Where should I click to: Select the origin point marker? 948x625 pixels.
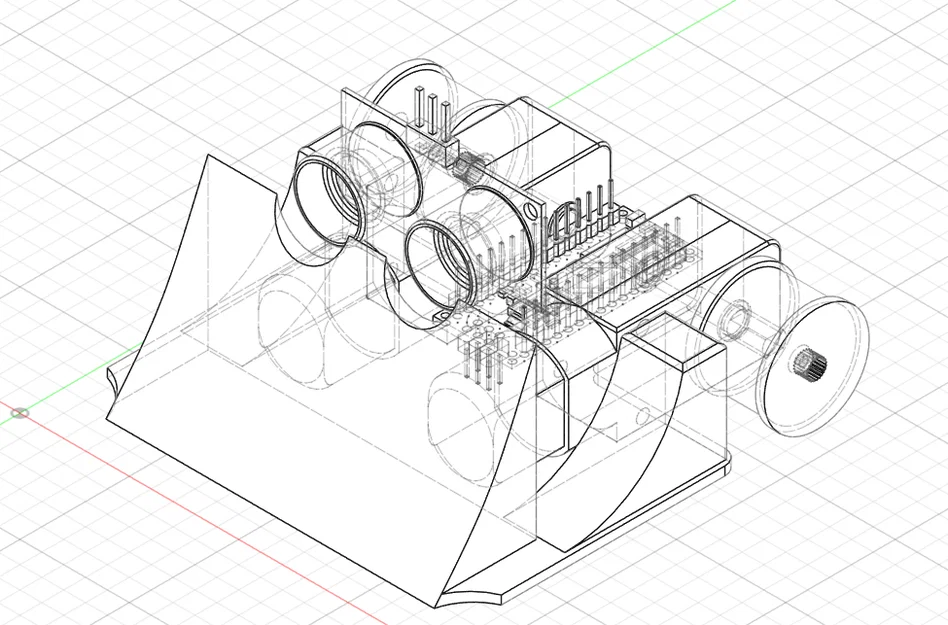click(20, 412)
